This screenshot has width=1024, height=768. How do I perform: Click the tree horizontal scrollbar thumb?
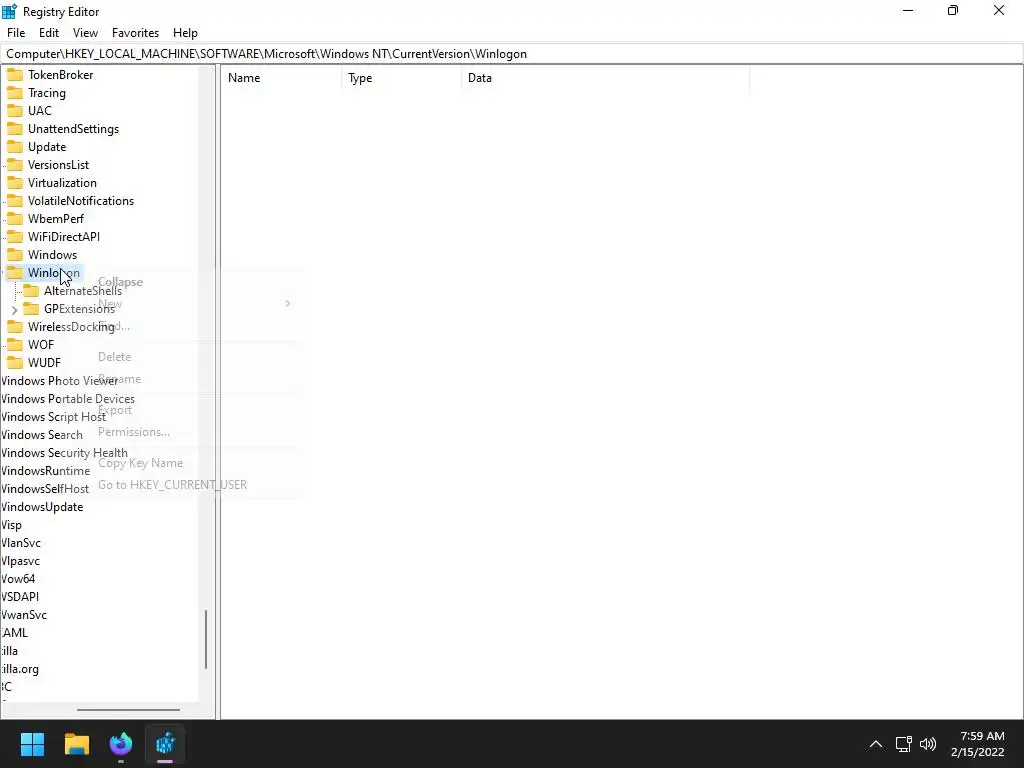coord(129,710)
